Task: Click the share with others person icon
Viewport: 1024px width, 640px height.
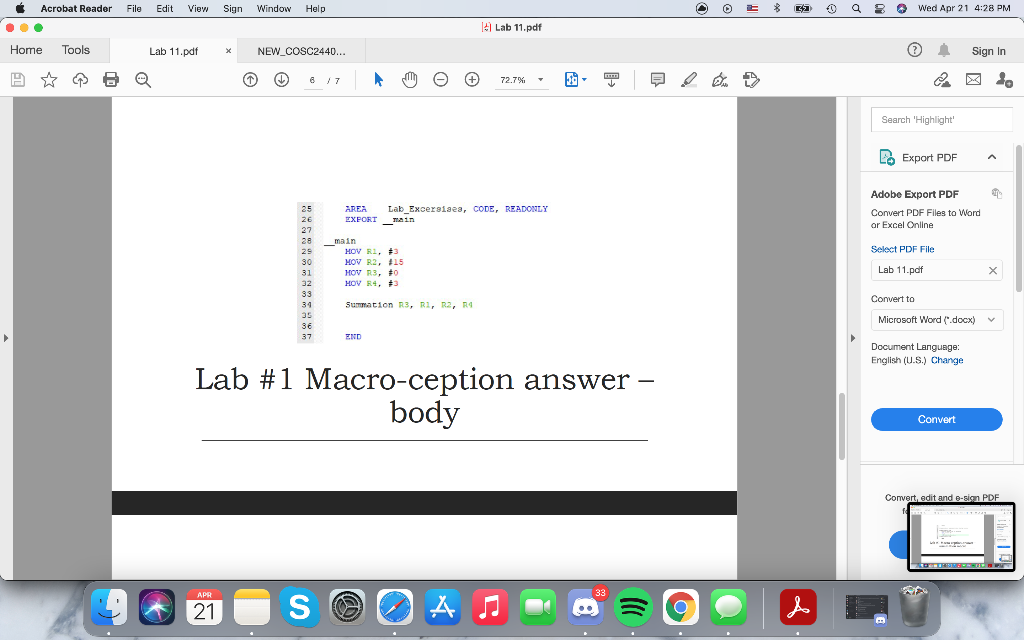Action: (1004, 80)
